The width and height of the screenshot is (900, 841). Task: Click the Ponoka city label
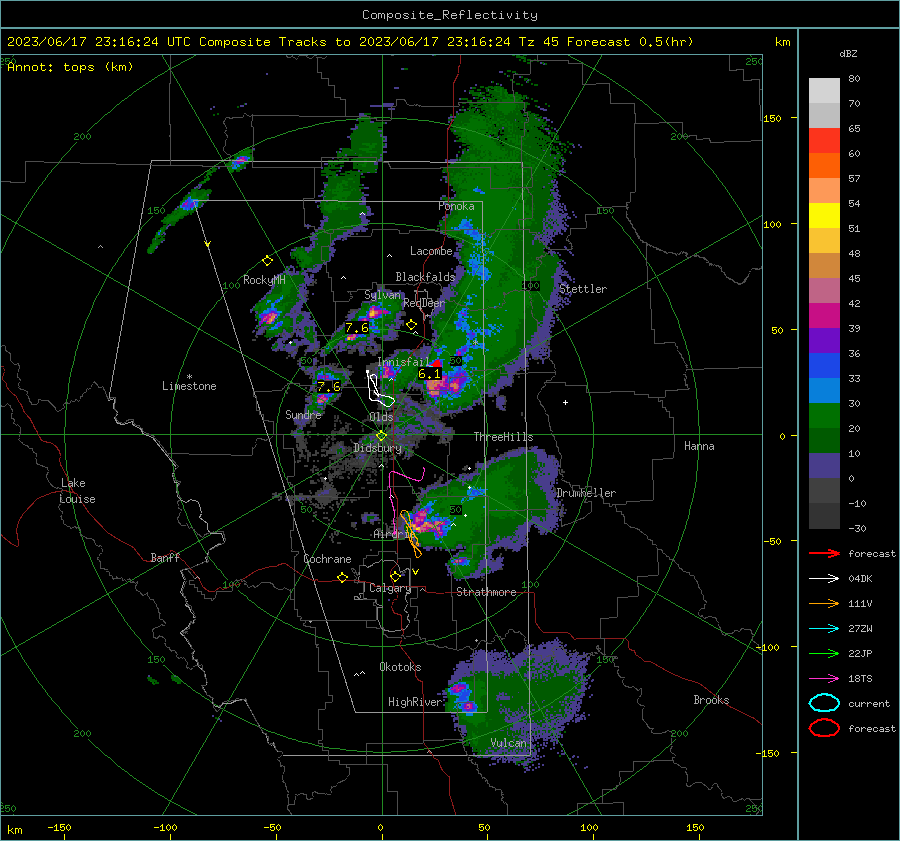pos(456,206)
